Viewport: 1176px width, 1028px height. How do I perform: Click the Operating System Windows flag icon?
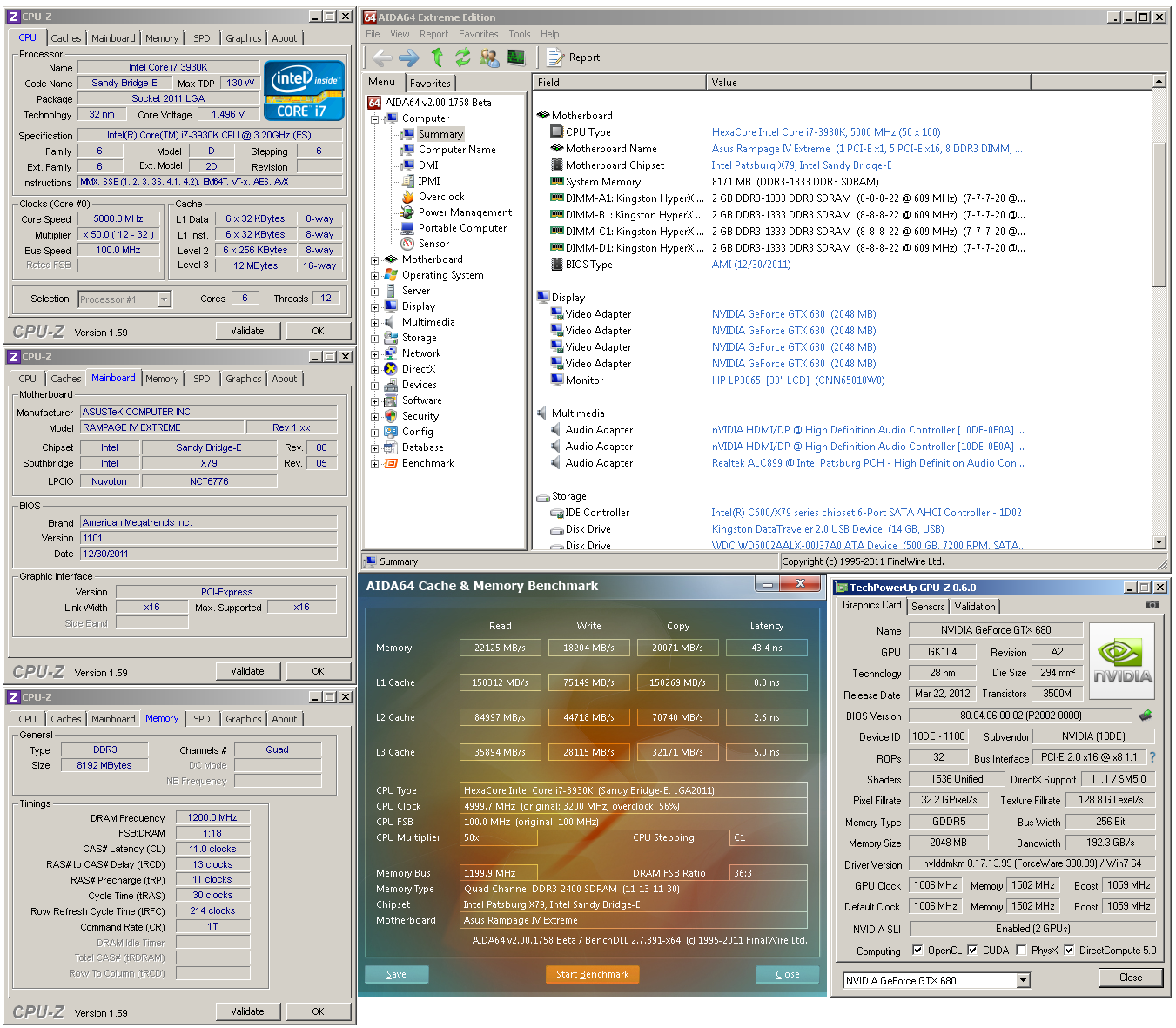pos(391,275)
